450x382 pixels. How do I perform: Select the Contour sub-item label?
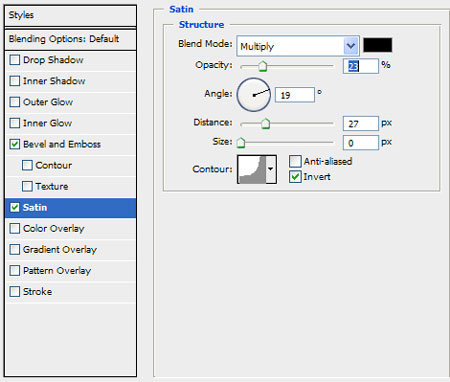[x=54, y=165]
